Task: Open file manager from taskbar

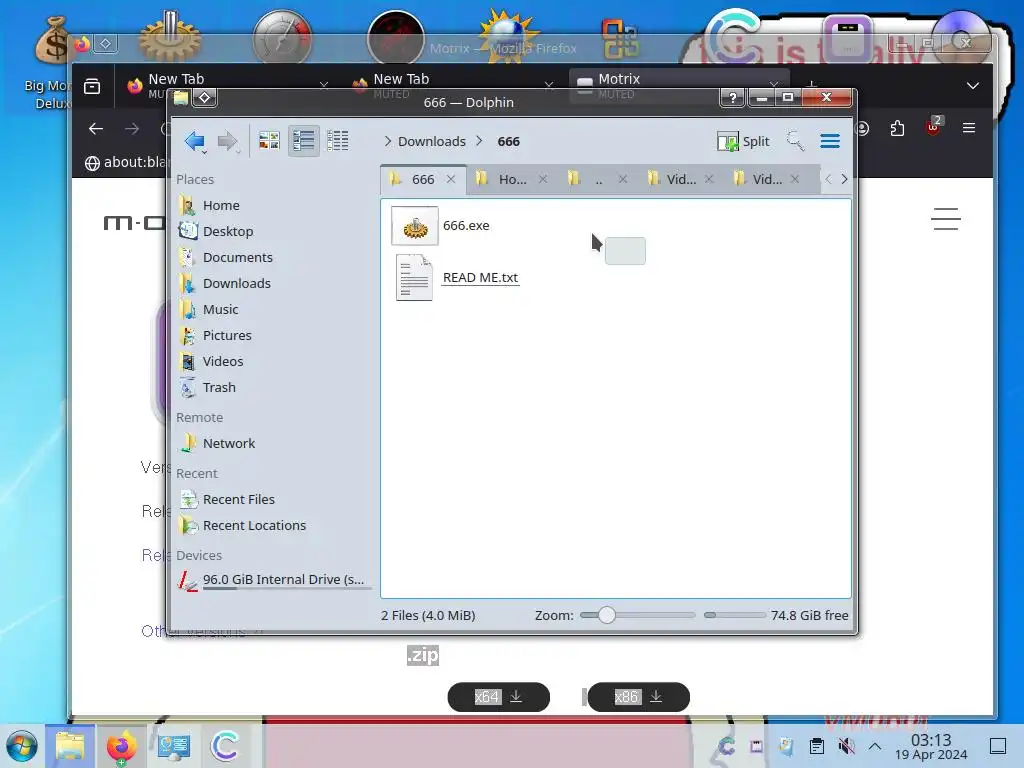Action: tap(70, 746)
